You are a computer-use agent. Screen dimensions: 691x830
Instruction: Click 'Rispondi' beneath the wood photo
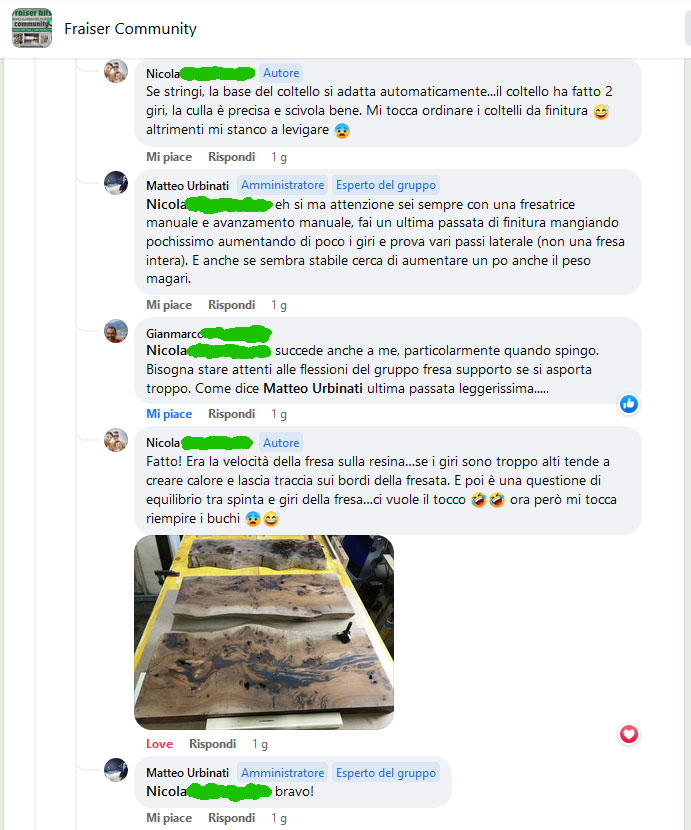click(x=212, y=744)
